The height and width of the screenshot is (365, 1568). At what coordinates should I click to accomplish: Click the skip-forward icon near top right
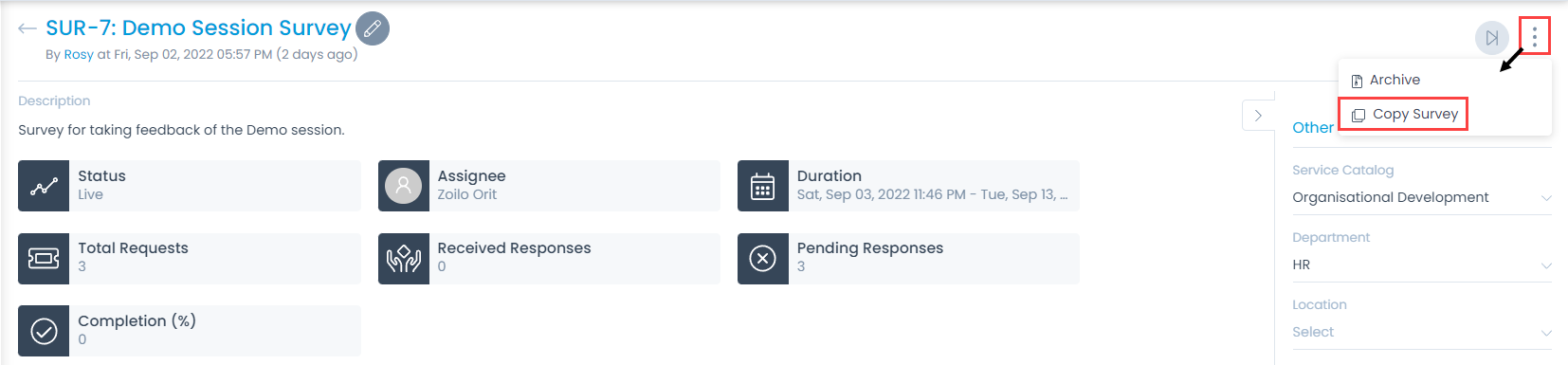tap(1492, 38)
